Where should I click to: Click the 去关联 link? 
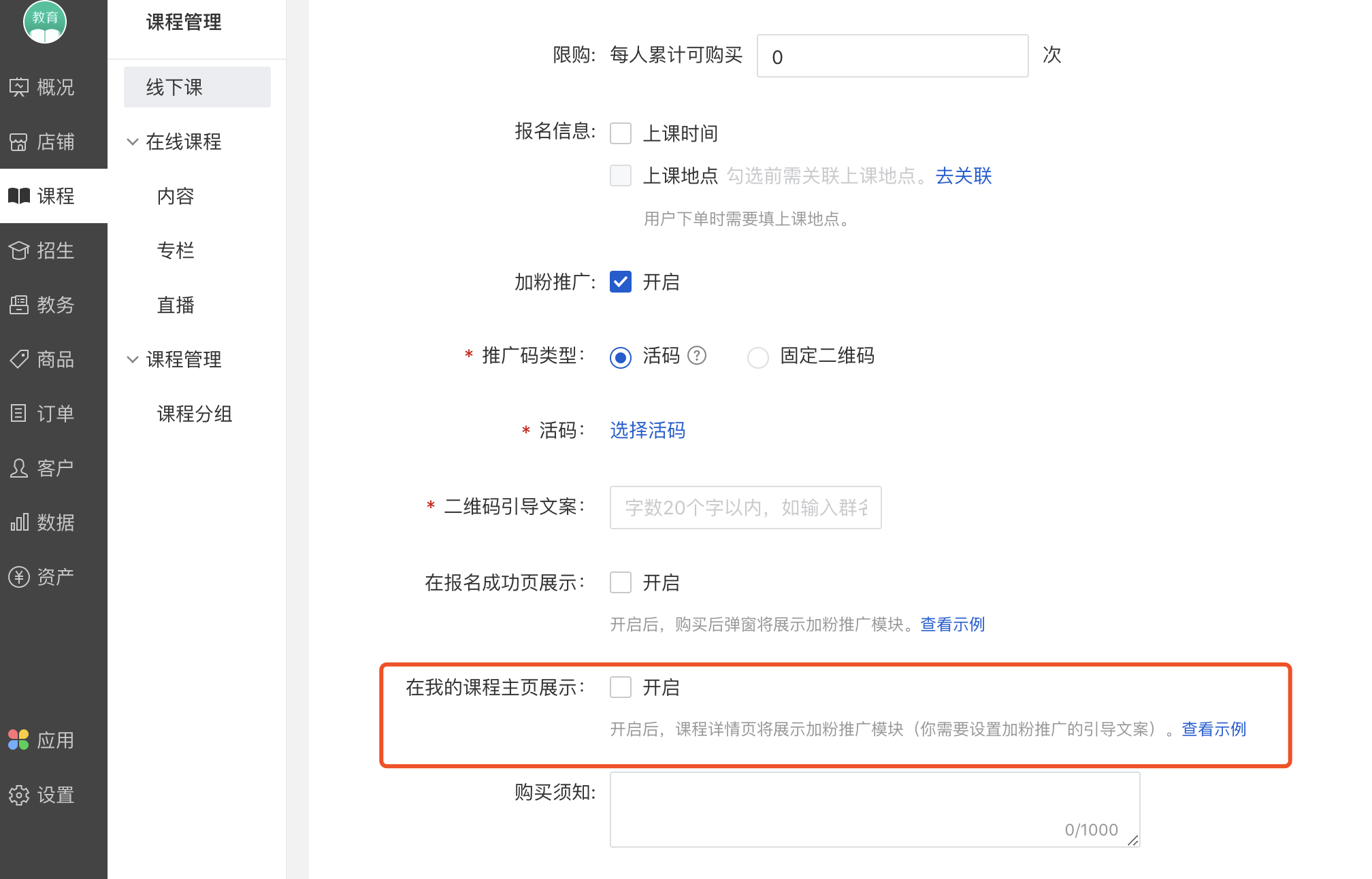coord(964,176)
